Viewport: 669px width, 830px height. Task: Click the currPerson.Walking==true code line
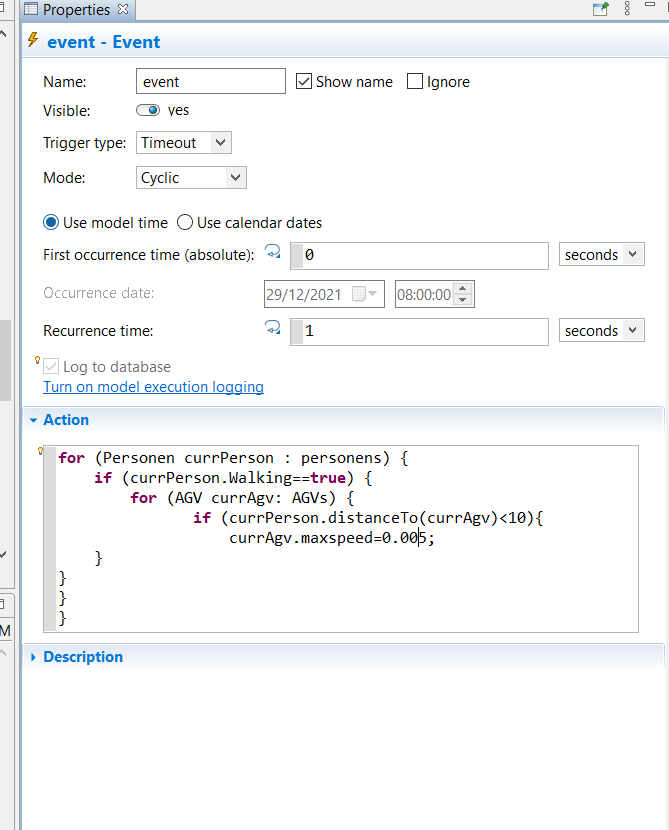pos(233,478)
